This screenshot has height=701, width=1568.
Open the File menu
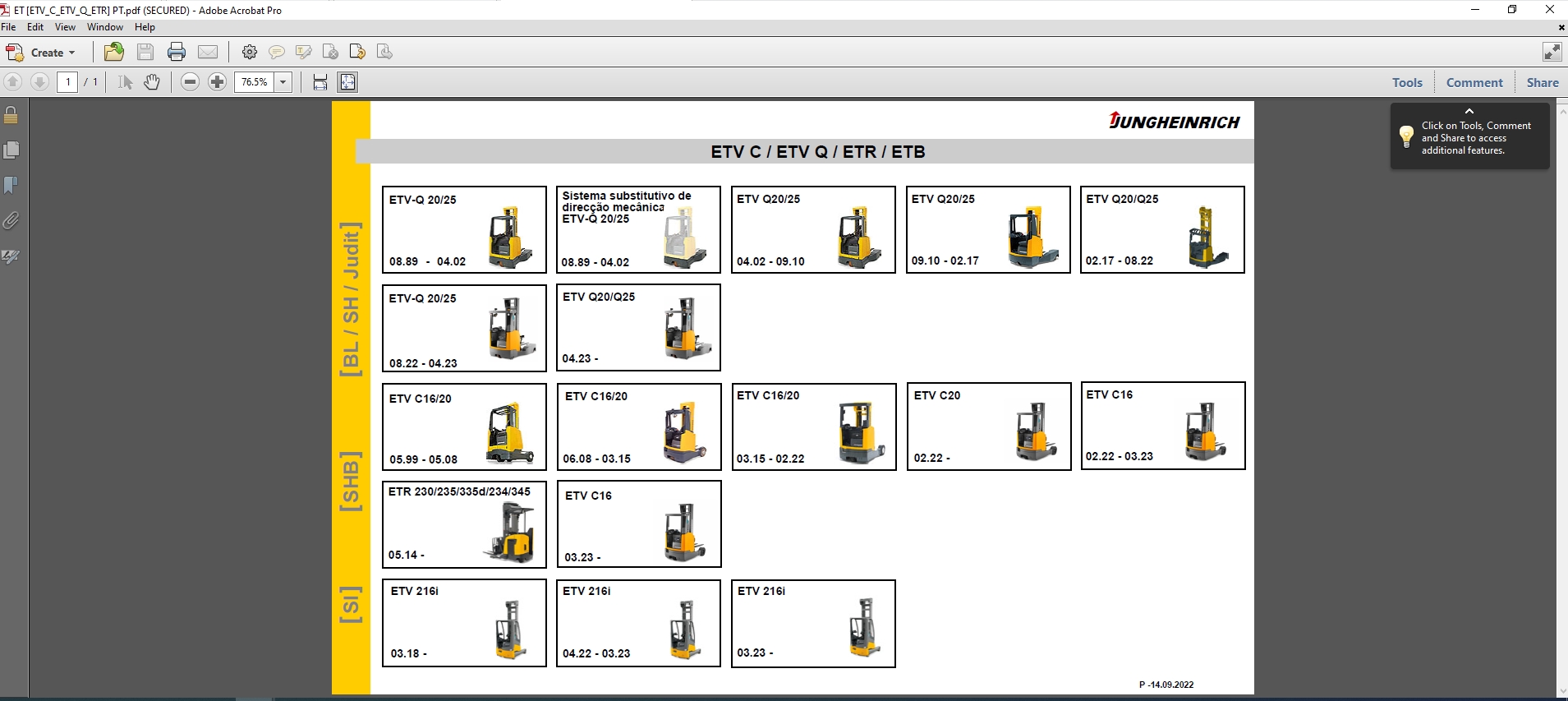coord(9,27)
